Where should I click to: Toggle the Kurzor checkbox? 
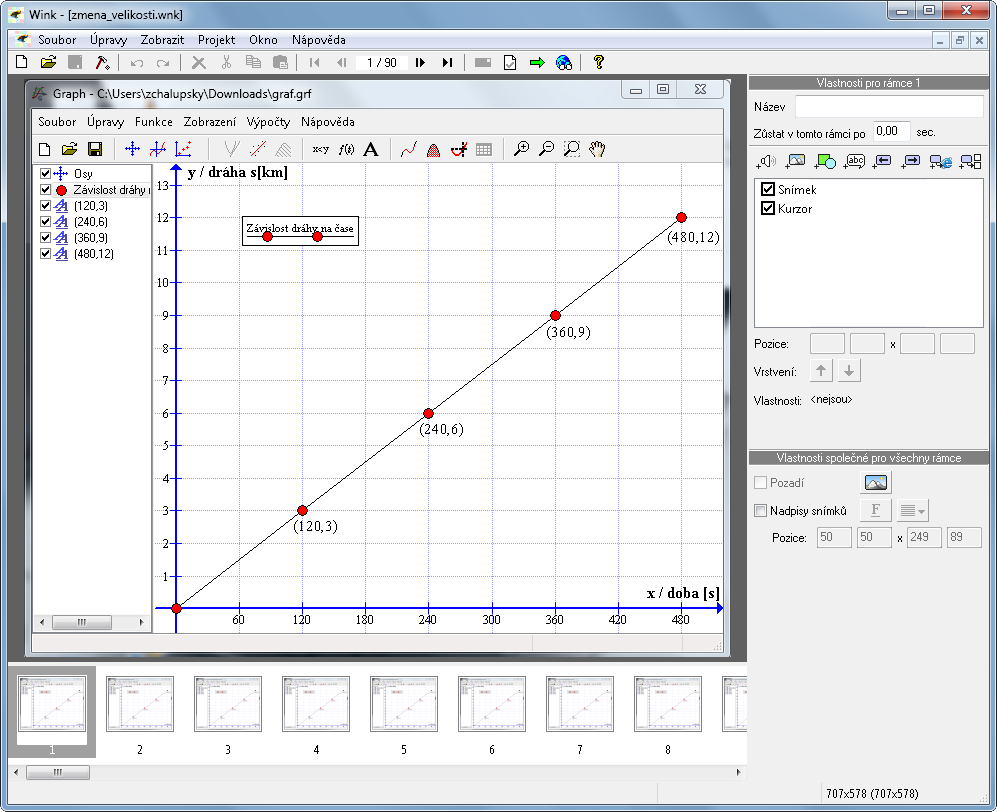(x=768, y=208)
